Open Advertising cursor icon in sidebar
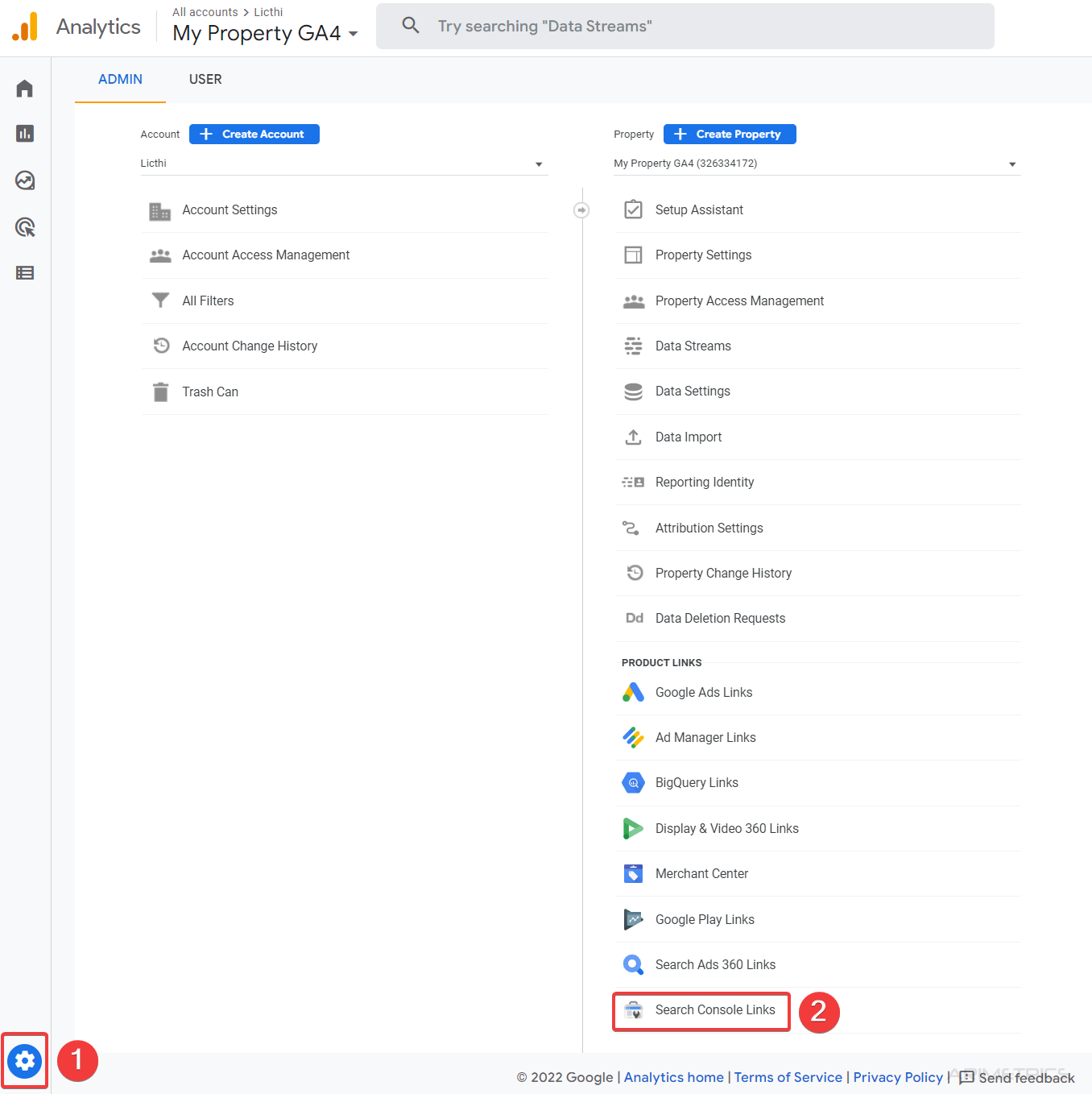The image size is (1092, 1094). point(25,227)
